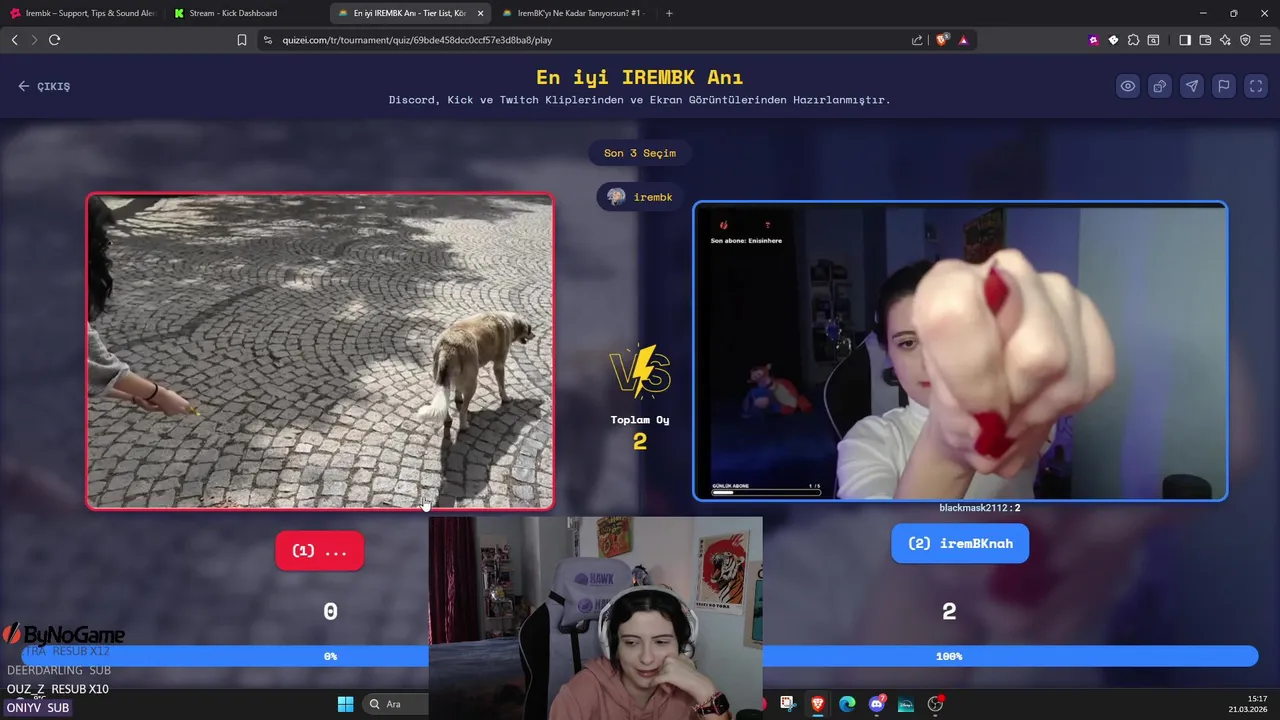
Task: Open the Windows Start menu
Action: point(345,704)
